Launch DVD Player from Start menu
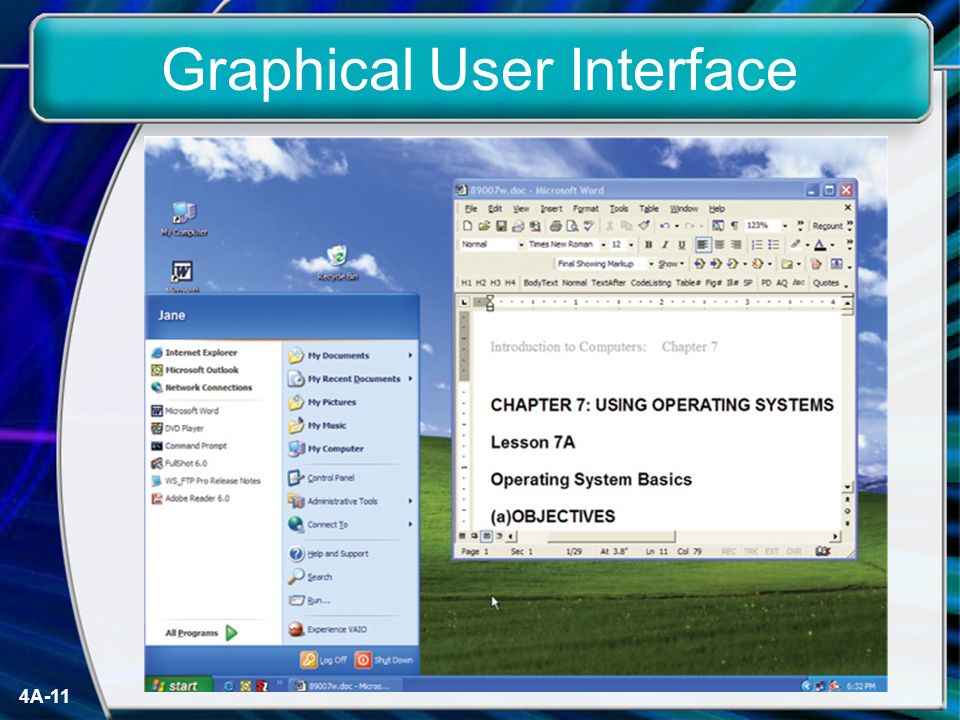Screen dimensions: 960x720 click(x=178, y=429)
